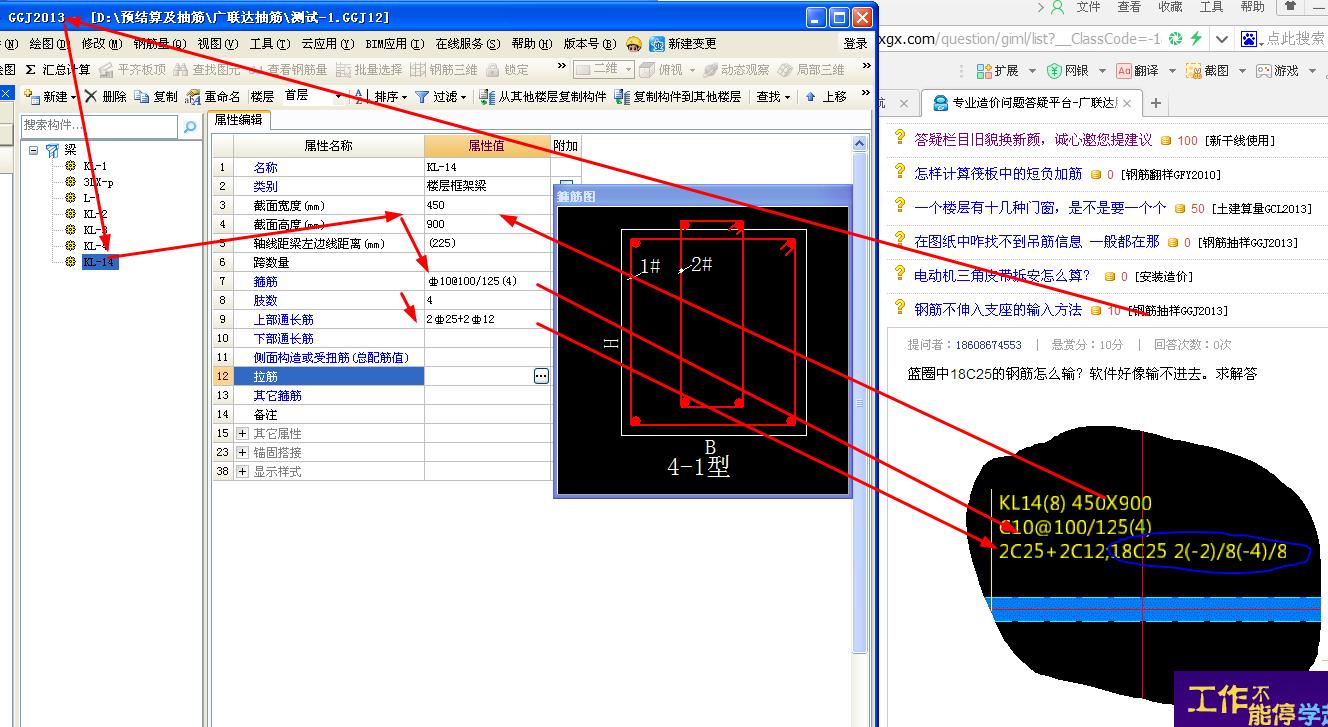Click the 复制 copy component icon
Image resolution: width=1328 pixels, height=727 pixels.
click(x=142, y=97)
